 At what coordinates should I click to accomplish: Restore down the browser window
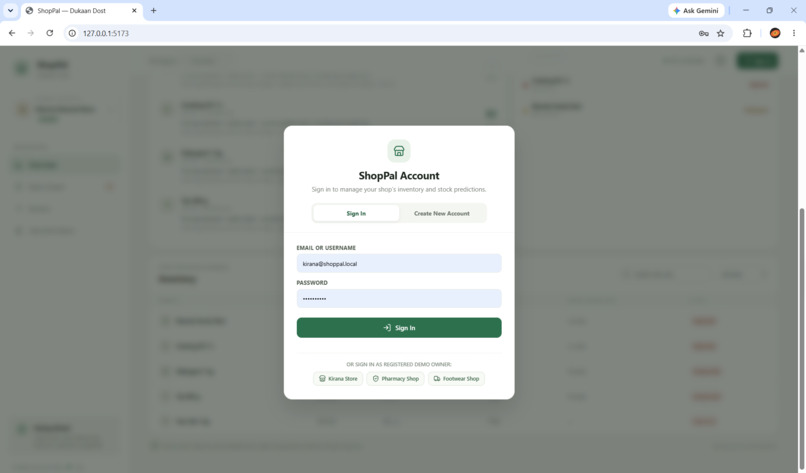click(x=770, y=10)
